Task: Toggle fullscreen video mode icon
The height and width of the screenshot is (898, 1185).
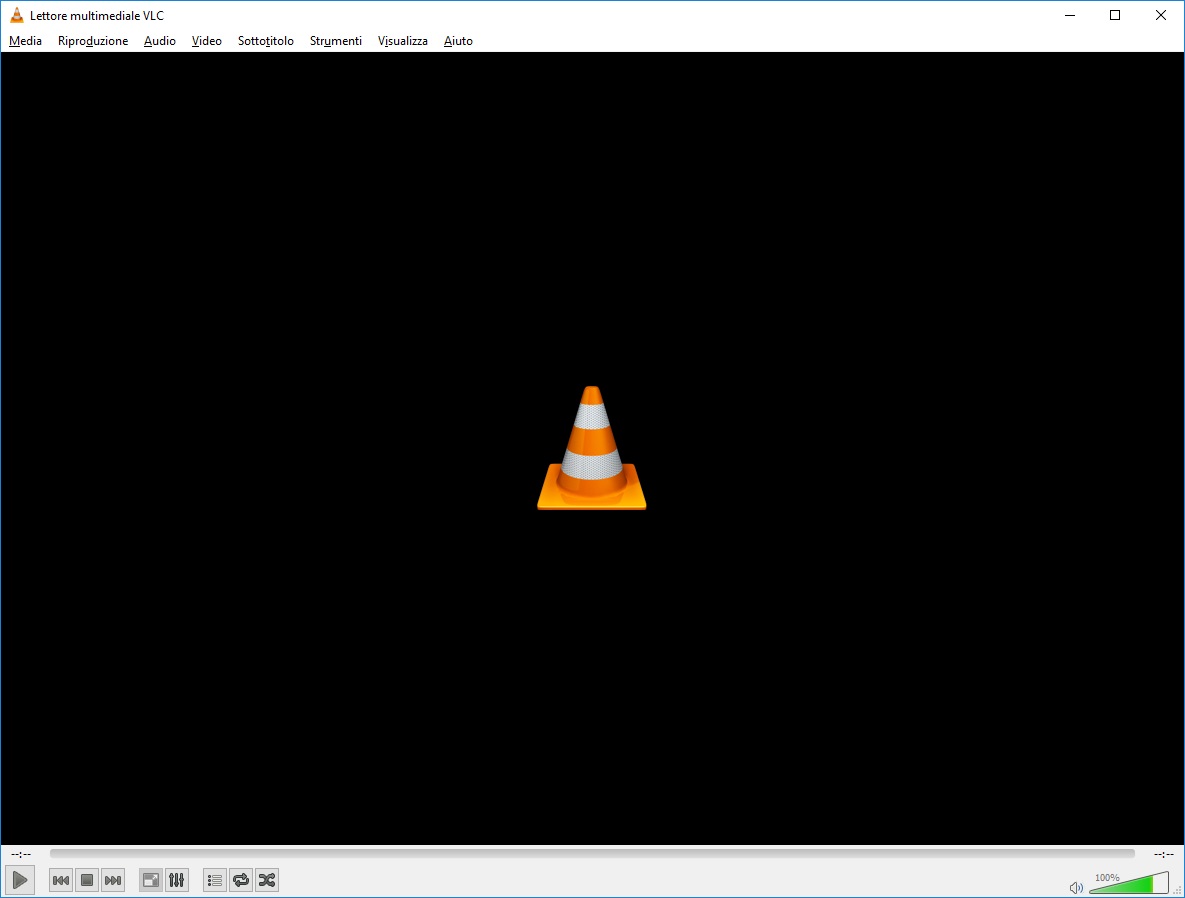Action: click(151, 880)
